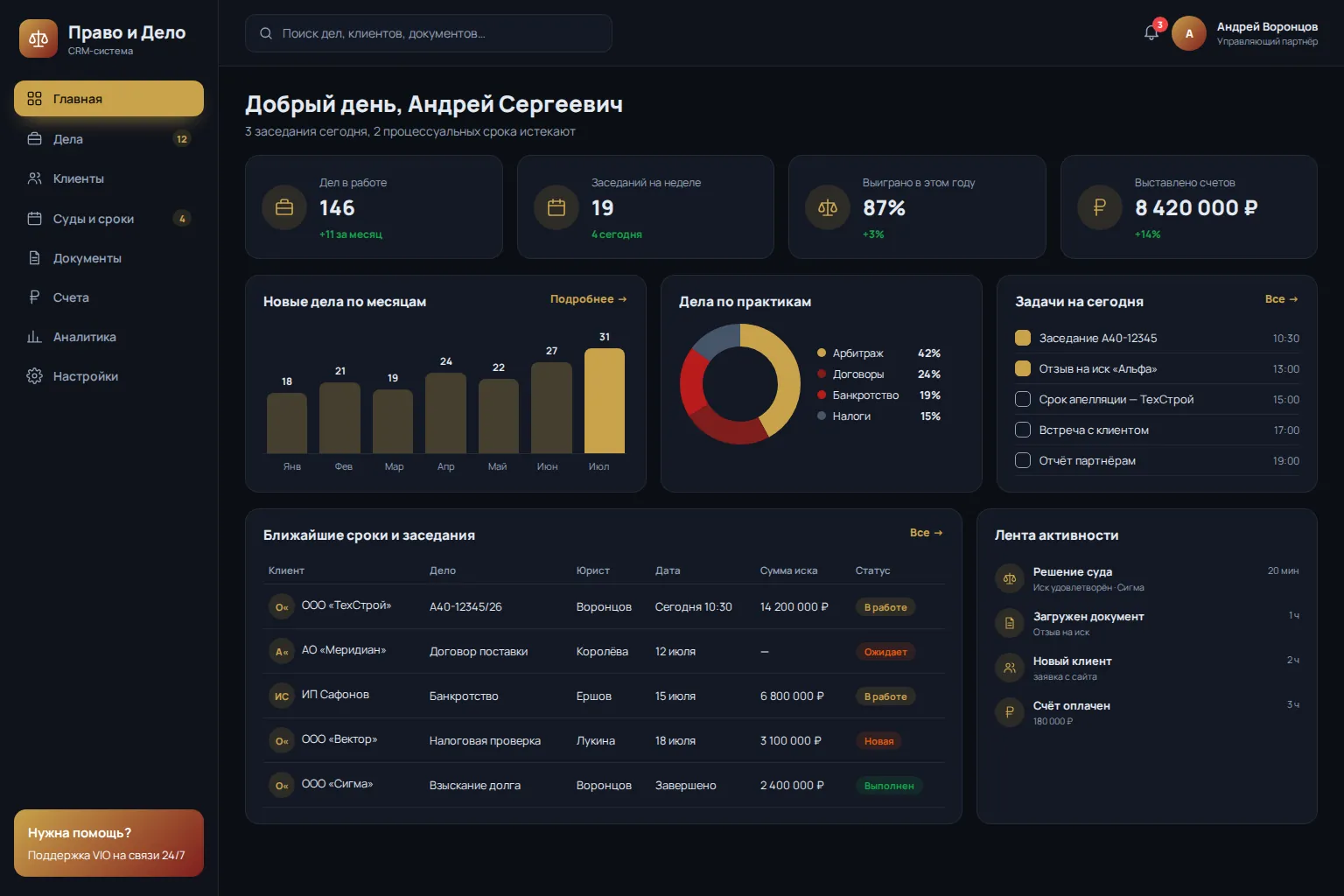
Task: Open Клиенты section
Action: tap(108, 178)
